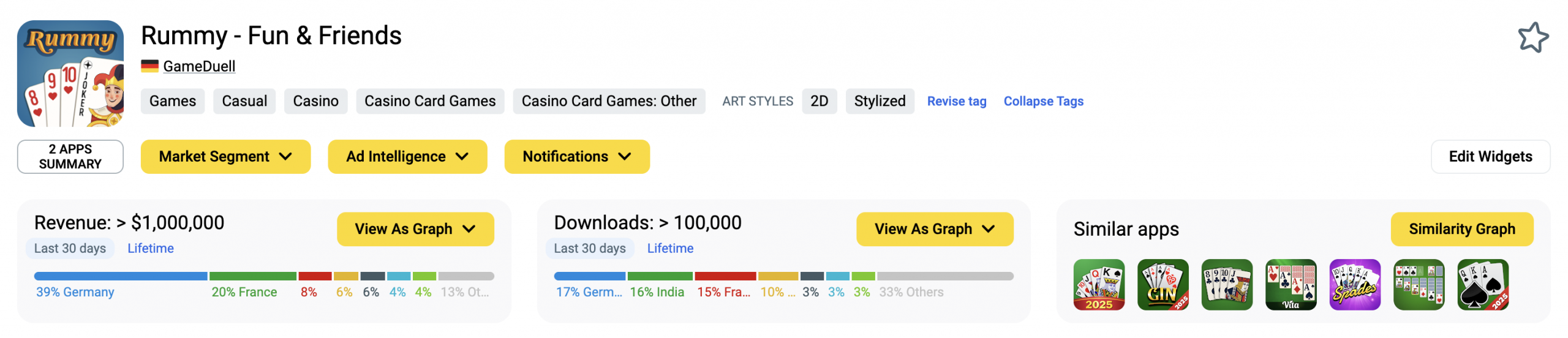Open the Gin Rummy similar app icon
Viewport: 1568px width, 338px height.
click(1163, 285)
